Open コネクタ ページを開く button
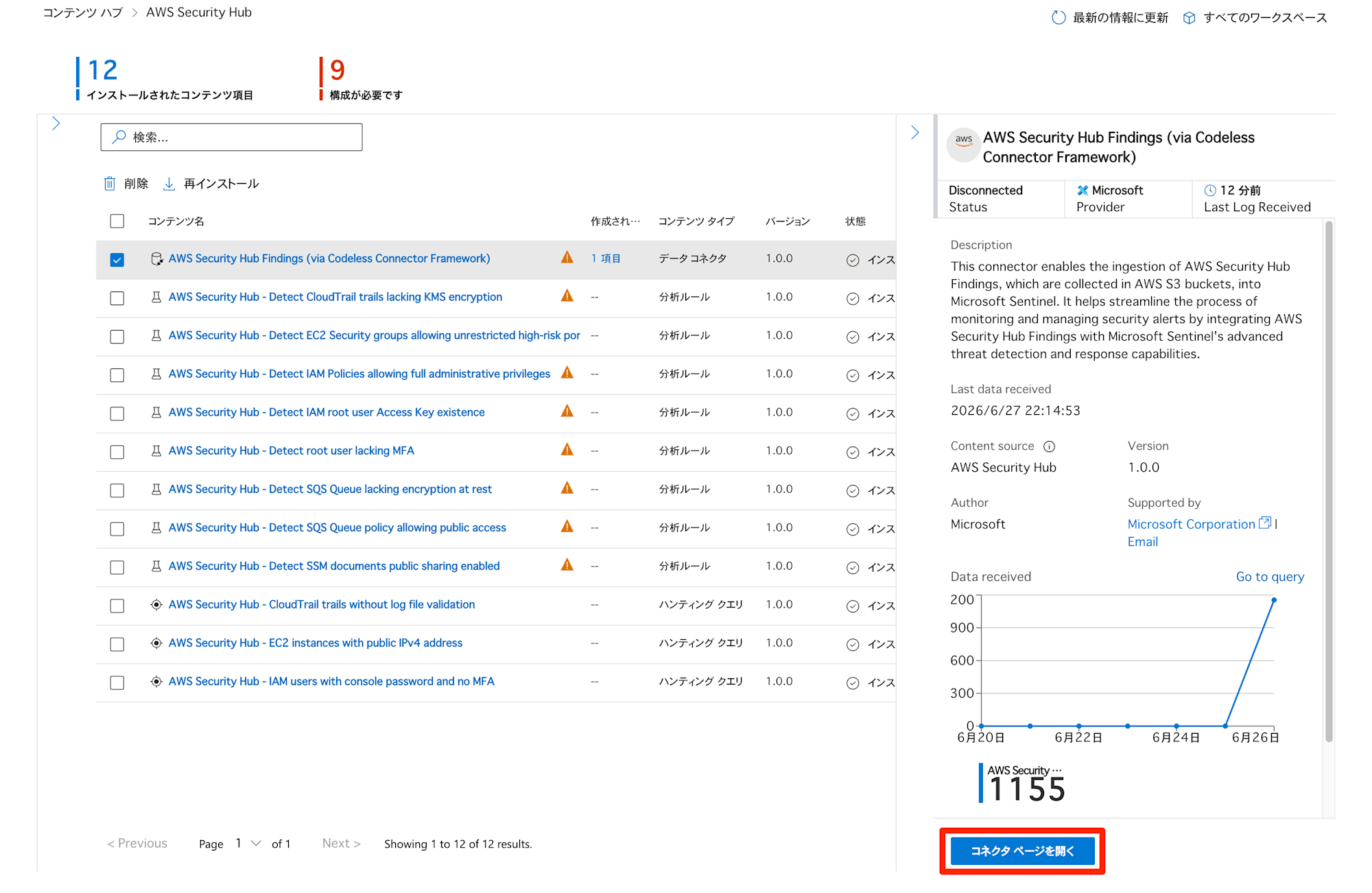 tap(1022, 850)
